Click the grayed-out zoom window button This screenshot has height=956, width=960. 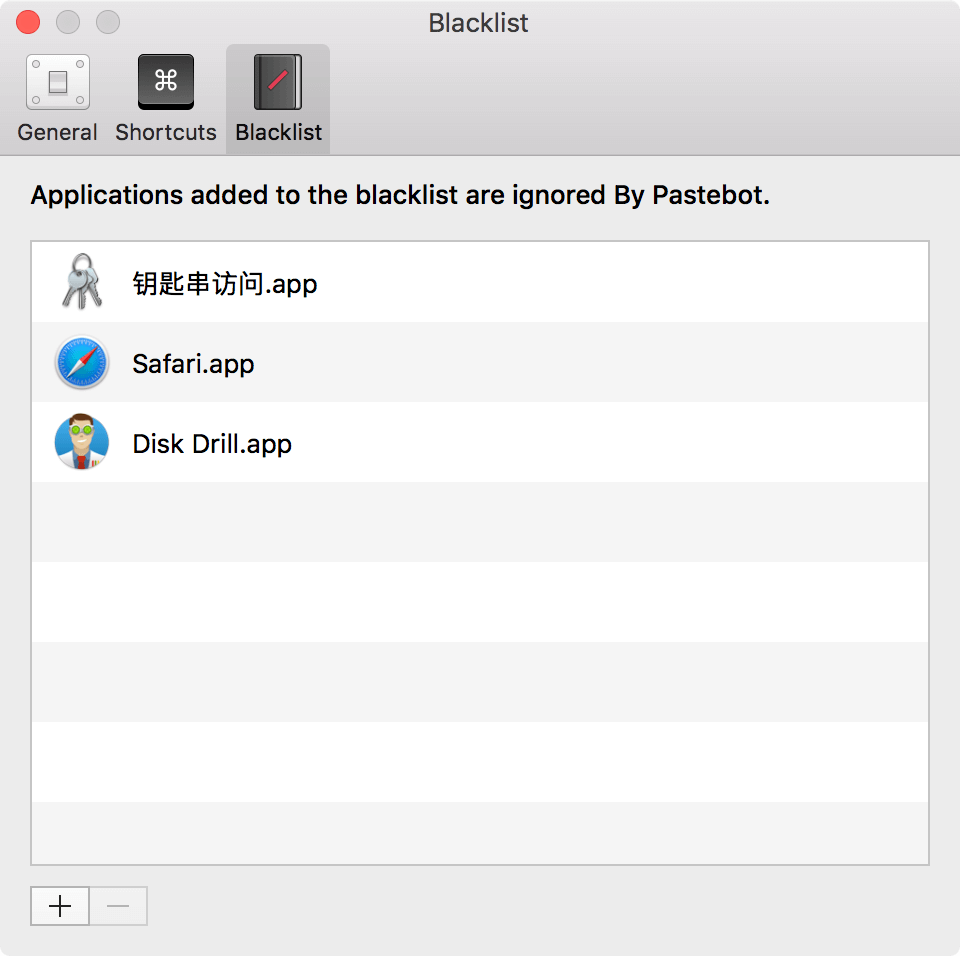coord(108,23)
